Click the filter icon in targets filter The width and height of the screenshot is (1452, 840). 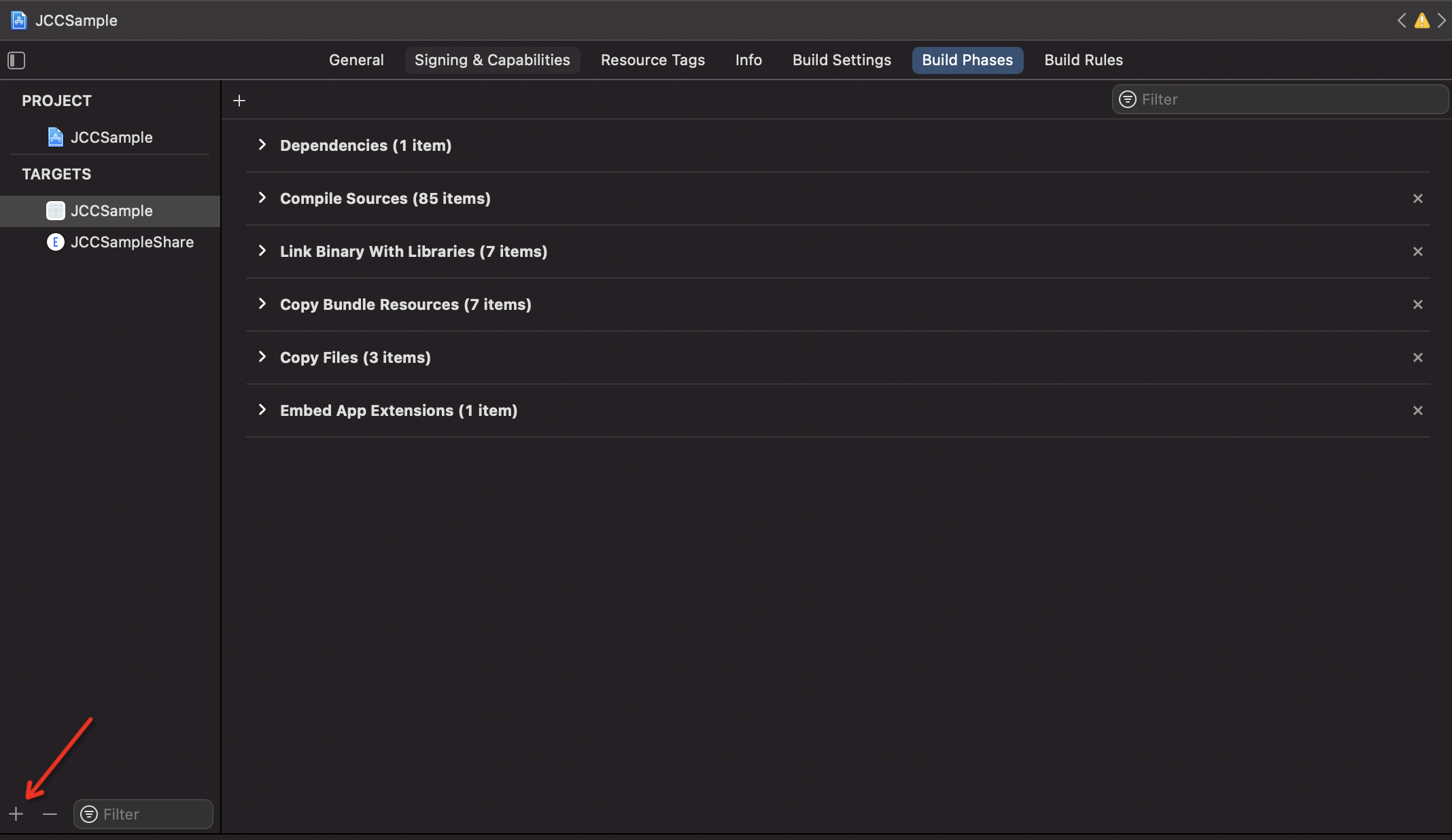pos(89,814)
